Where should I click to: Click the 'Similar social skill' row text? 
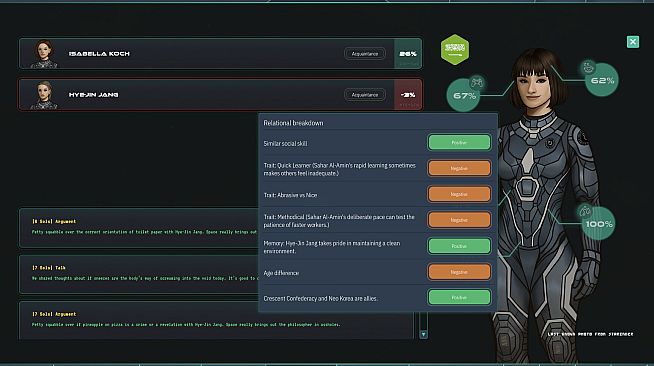pos(285,143)
